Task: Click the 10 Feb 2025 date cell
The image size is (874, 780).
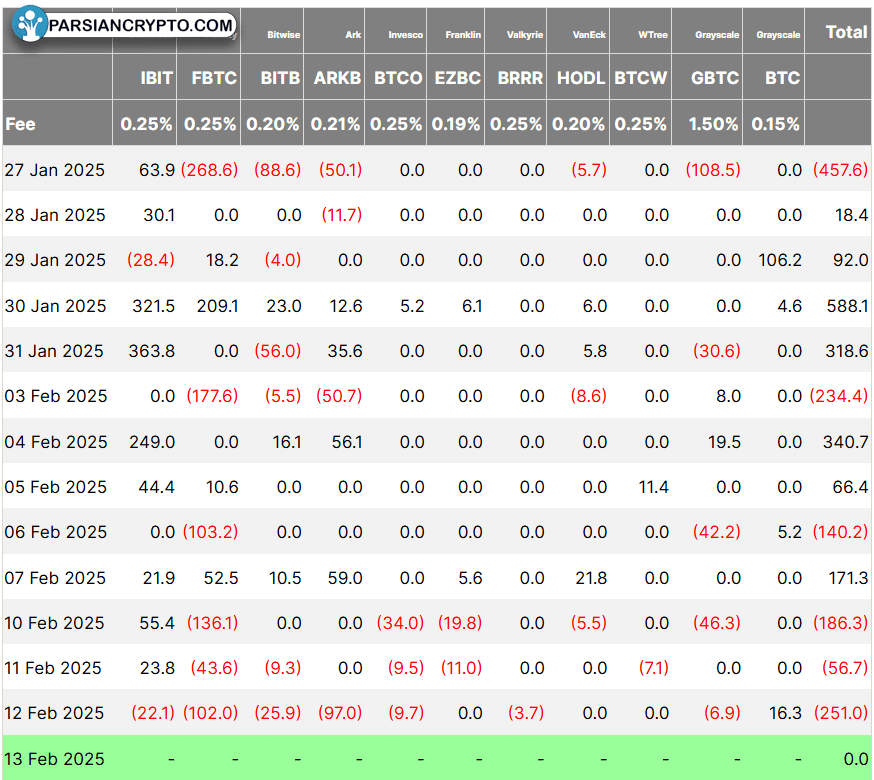Action: [x=54, y=623]
